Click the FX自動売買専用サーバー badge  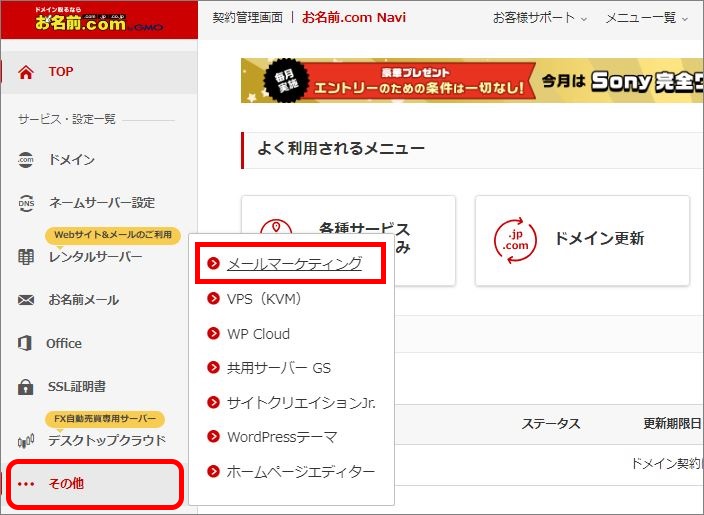pyautogui.click(x=105, y=418)
